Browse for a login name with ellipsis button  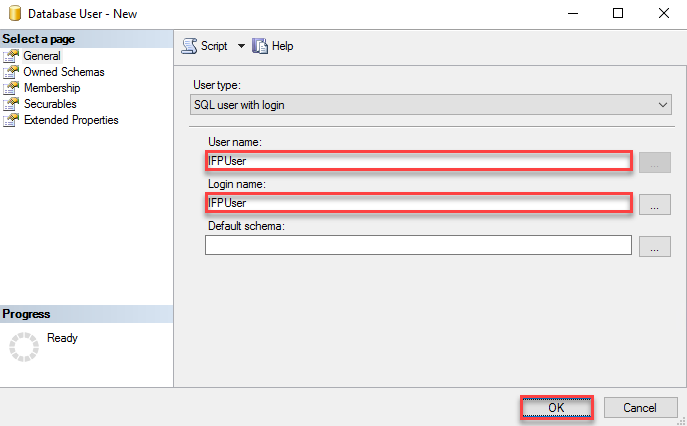coord(654,204)
